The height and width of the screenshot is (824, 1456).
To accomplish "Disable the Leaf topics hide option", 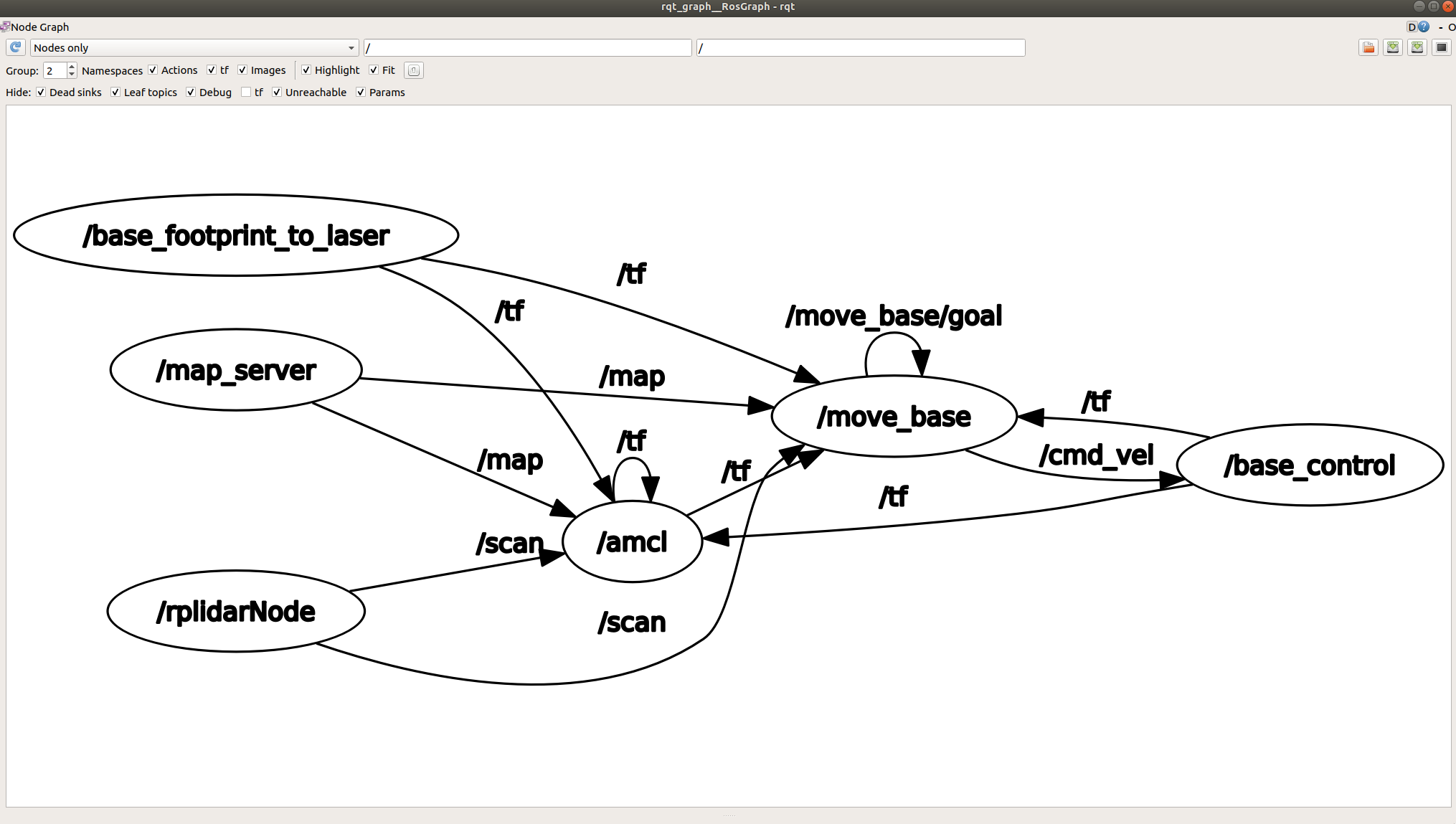I will point(115,93).
